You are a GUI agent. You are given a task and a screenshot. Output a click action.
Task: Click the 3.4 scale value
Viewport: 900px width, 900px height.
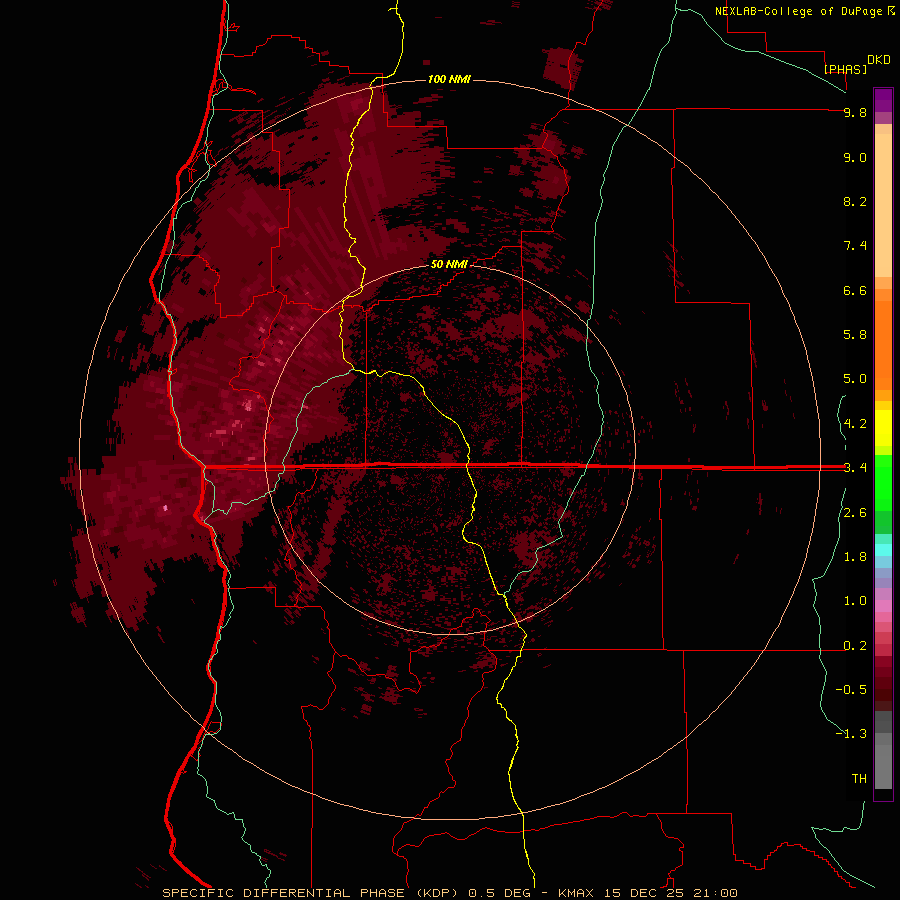(855, 468)
